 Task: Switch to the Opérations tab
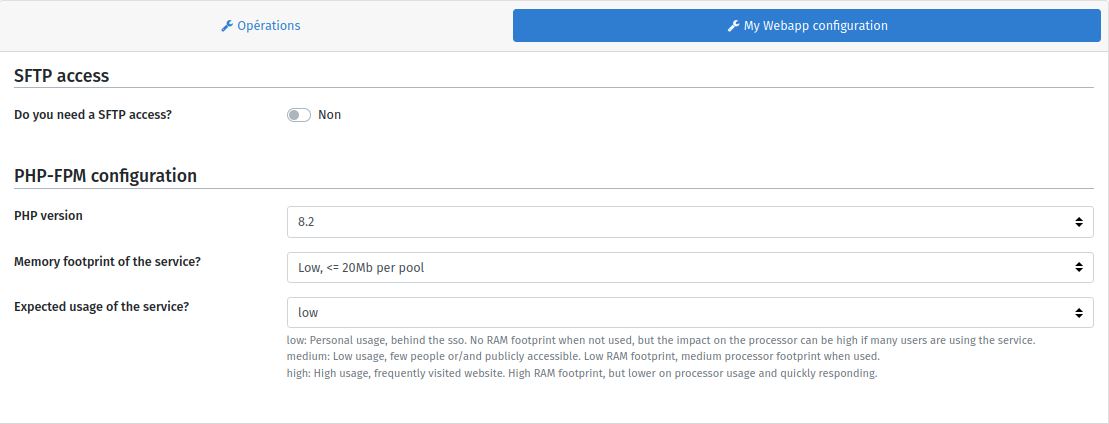260,26
